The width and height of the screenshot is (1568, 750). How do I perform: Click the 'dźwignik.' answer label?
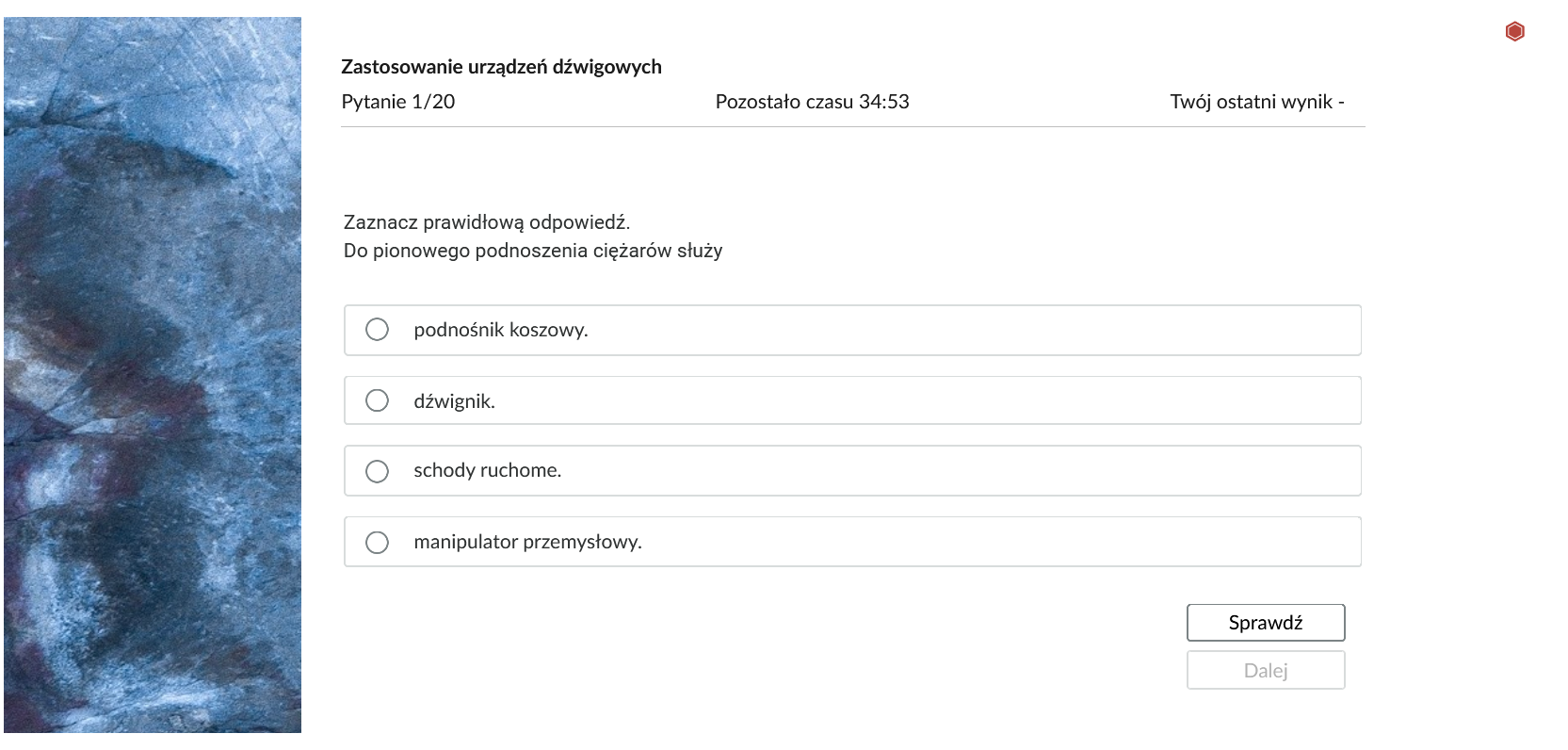(454, 401)
